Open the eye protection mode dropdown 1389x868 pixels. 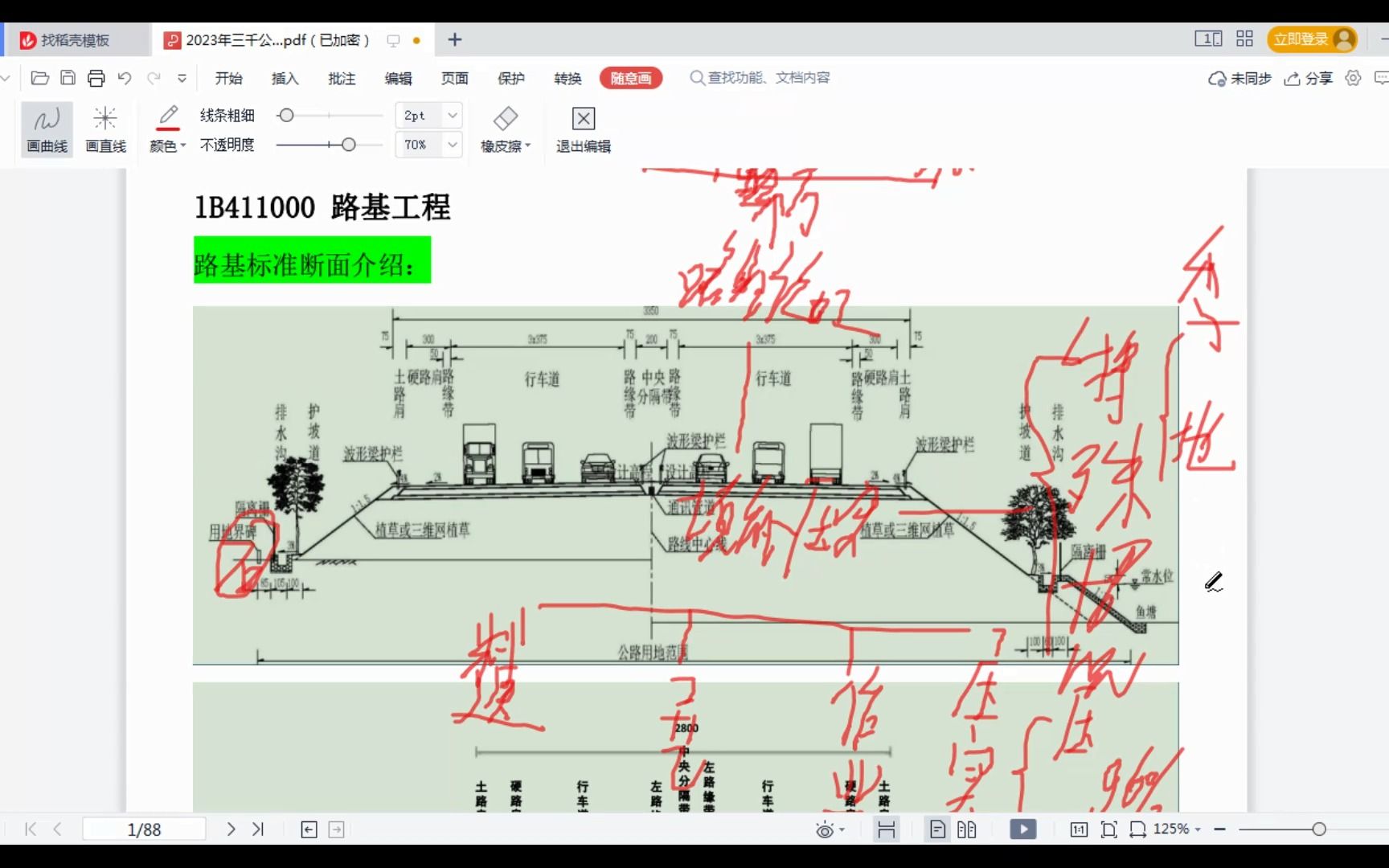(x=830, y=830)
